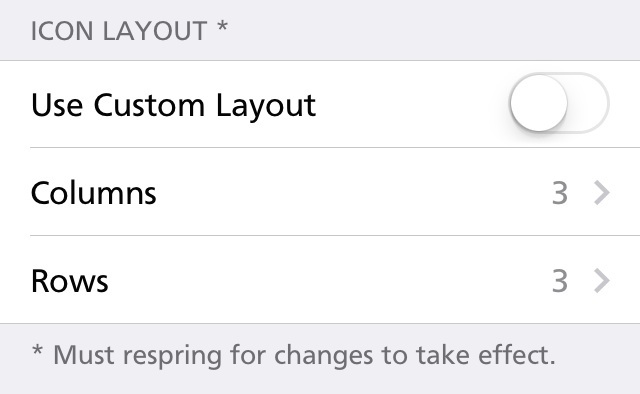Click the ICON LAYOUT section header
The image size is (640, 394).
click(129, 31)
